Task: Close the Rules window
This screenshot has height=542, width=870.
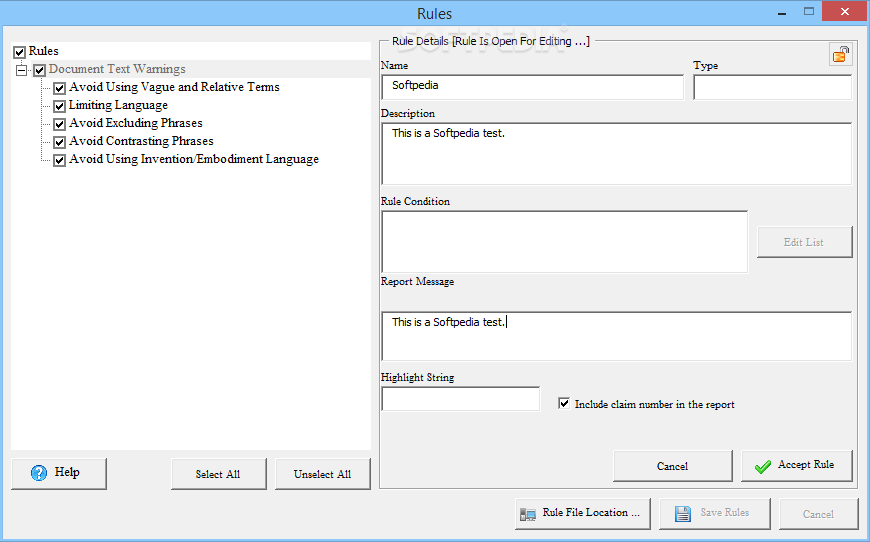Action: [x=844, y=12]
